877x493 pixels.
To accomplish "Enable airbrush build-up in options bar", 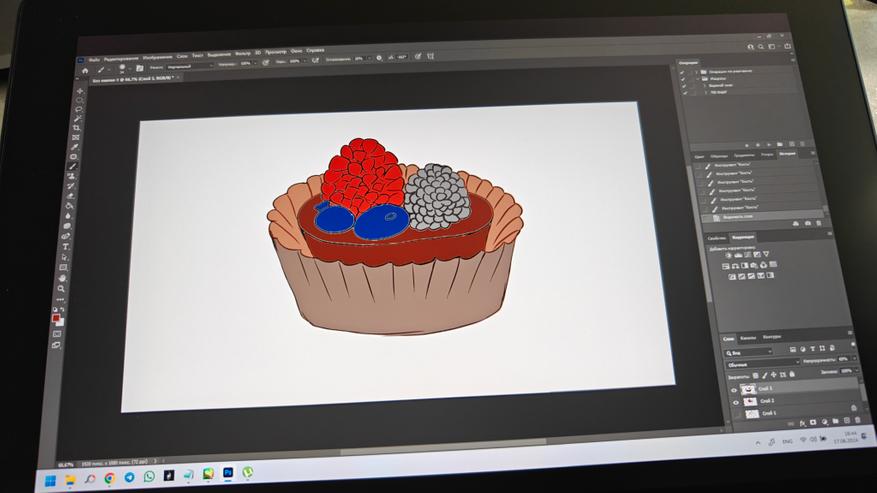I will point(315,60).
